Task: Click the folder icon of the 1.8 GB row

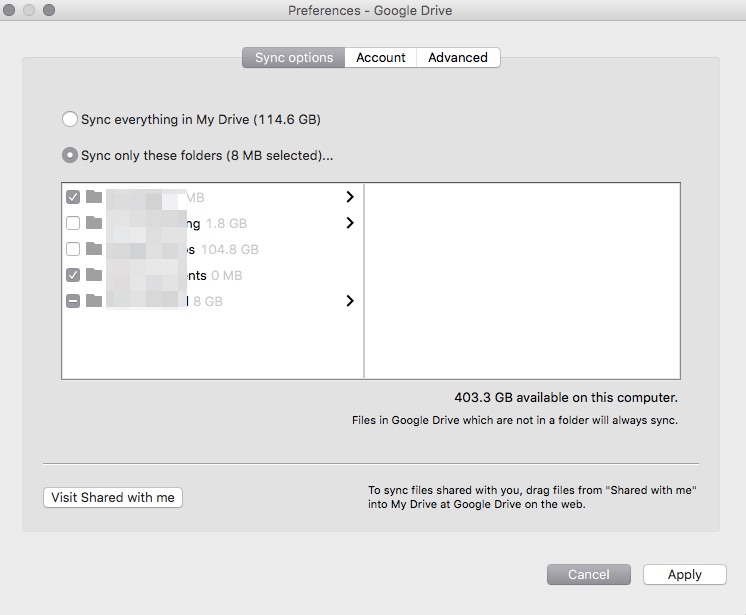Action: click(94, 223)
